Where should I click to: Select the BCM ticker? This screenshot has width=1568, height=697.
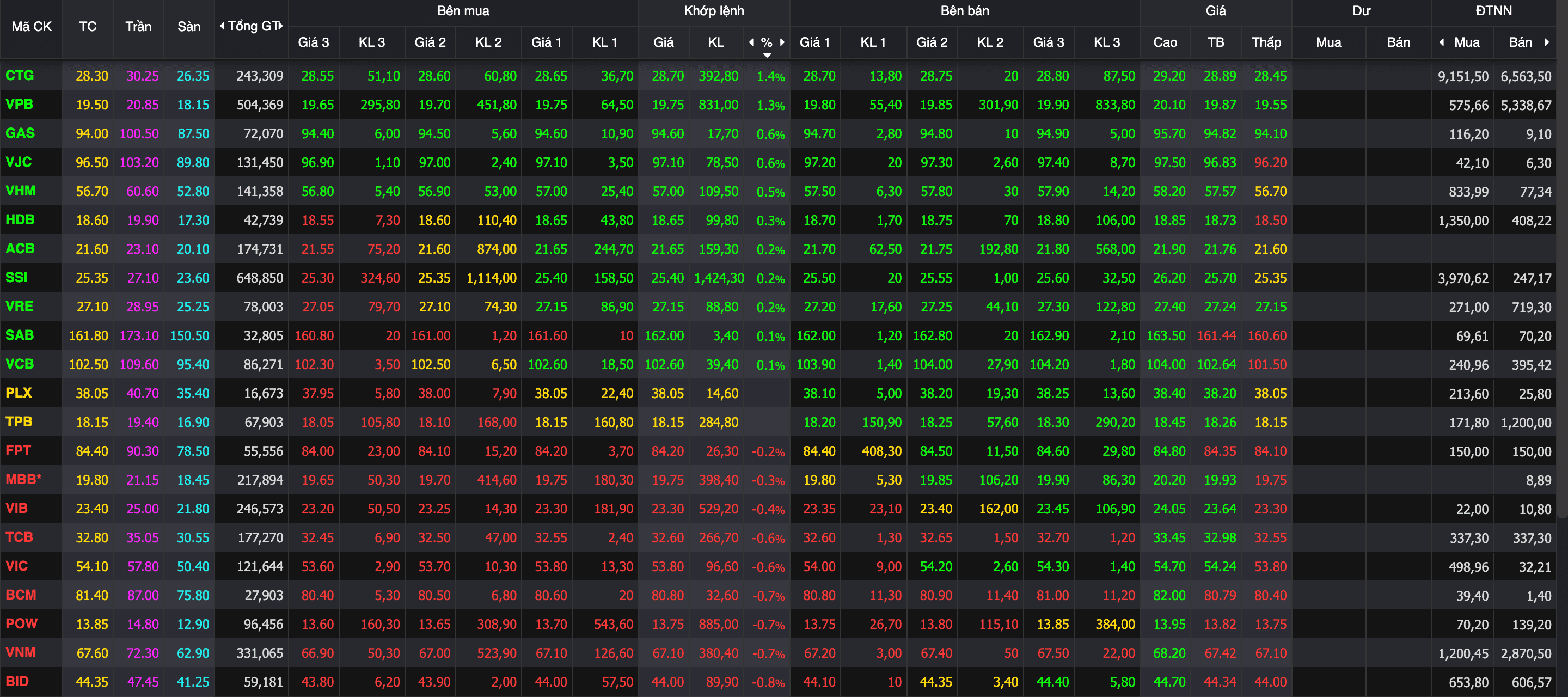pos(21,595)
